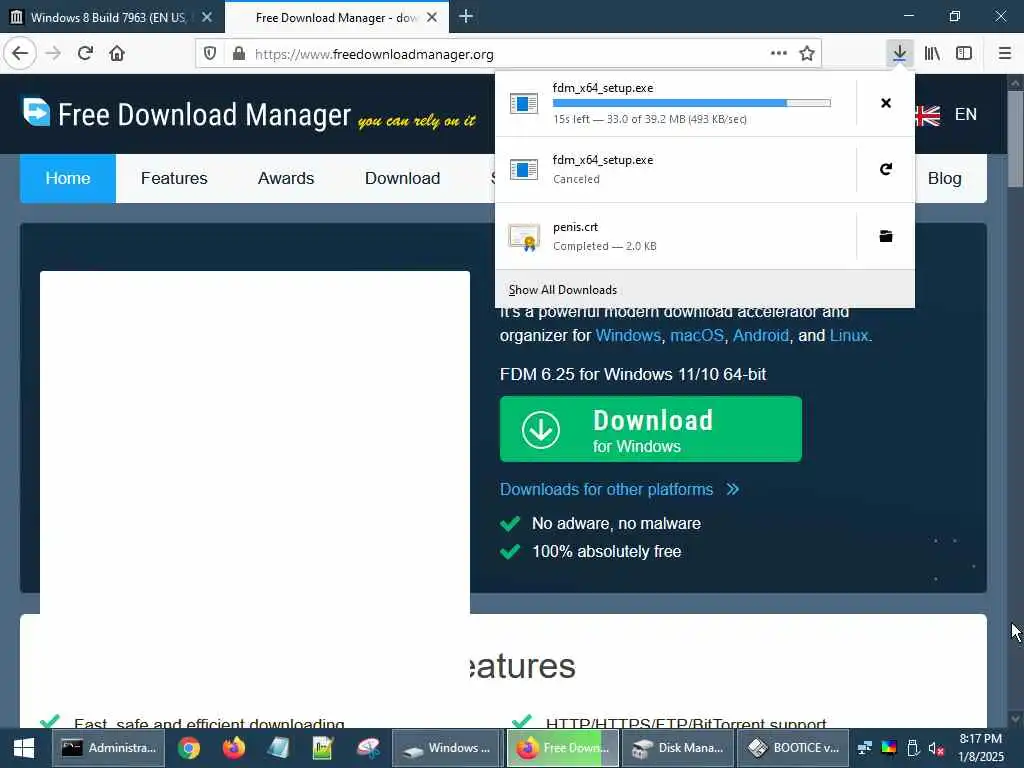Close the Windows 8 Build 7963 tab
This screenshot has height=768, width=1024.
206,17
